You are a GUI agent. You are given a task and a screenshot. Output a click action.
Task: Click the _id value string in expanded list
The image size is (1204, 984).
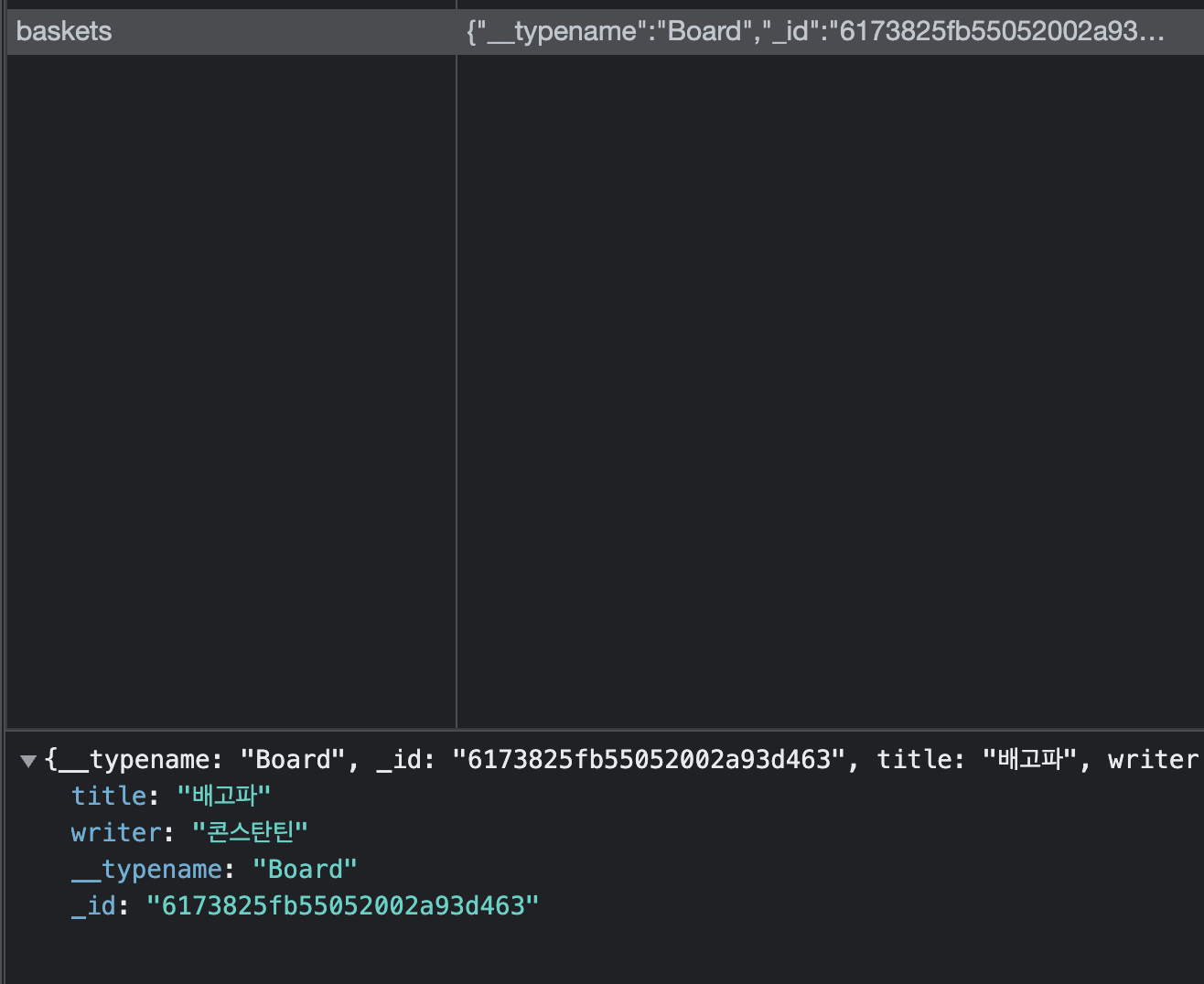(x=342, y=905)
